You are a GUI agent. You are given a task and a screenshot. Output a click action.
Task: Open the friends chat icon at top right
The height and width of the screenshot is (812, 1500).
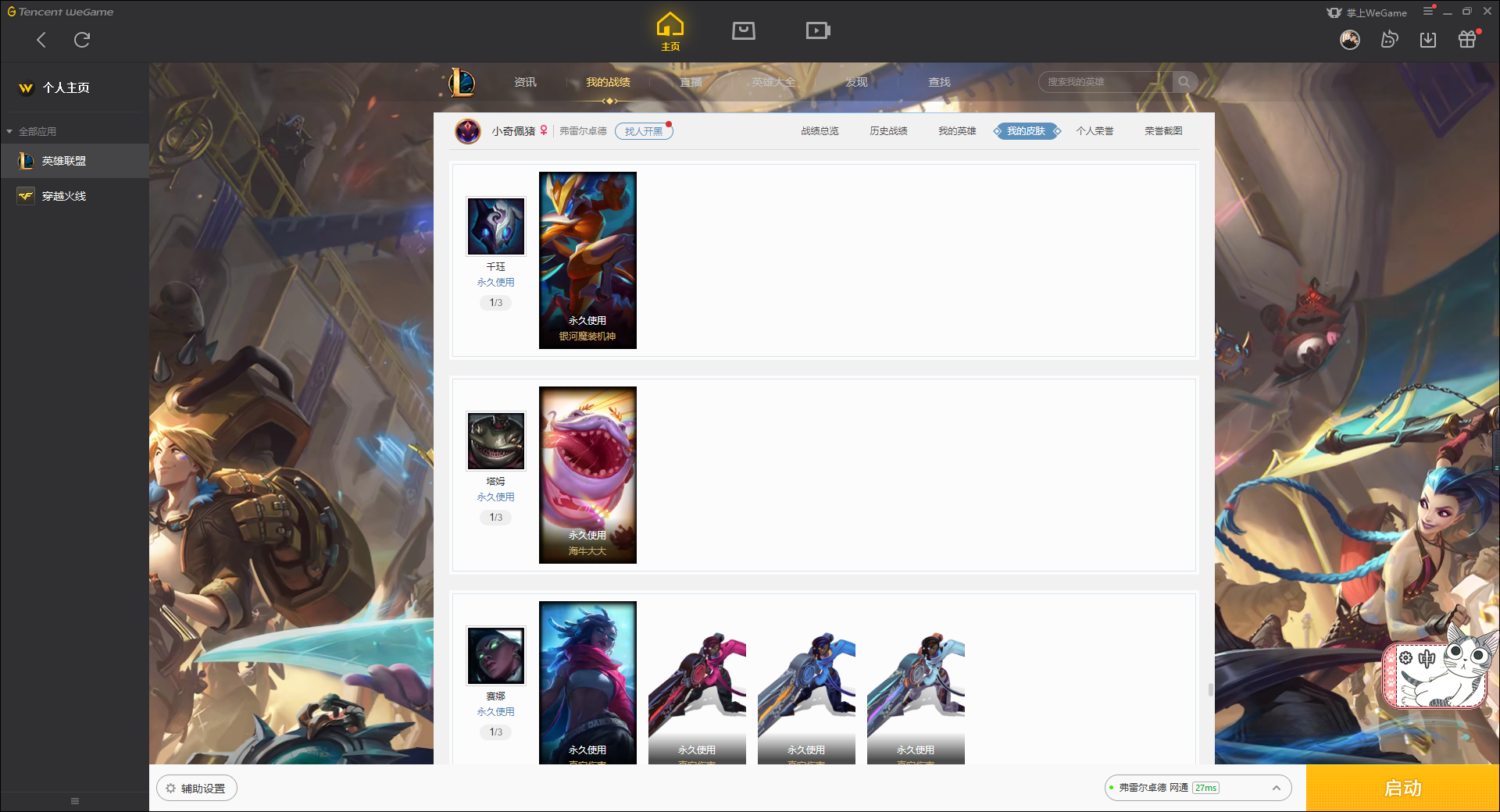pyautogui.click(x=1389, y=40)
